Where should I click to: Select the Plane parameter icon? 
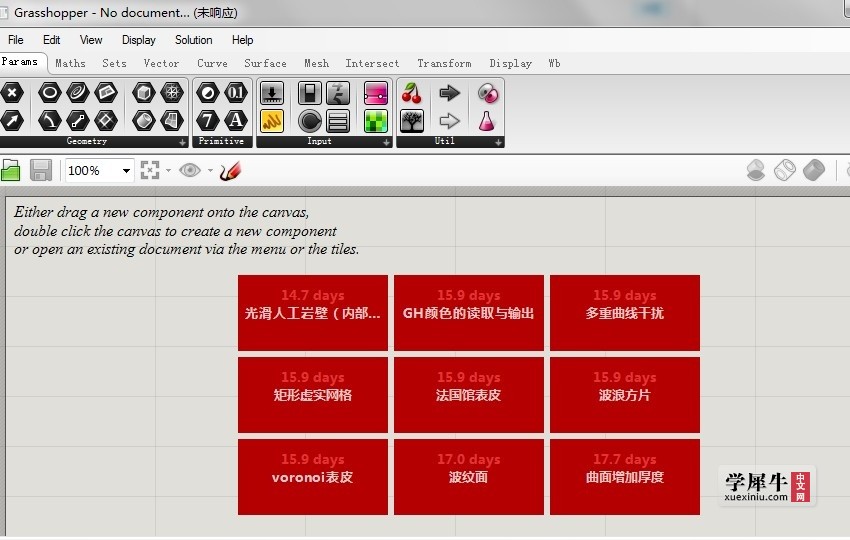point(106,120)
